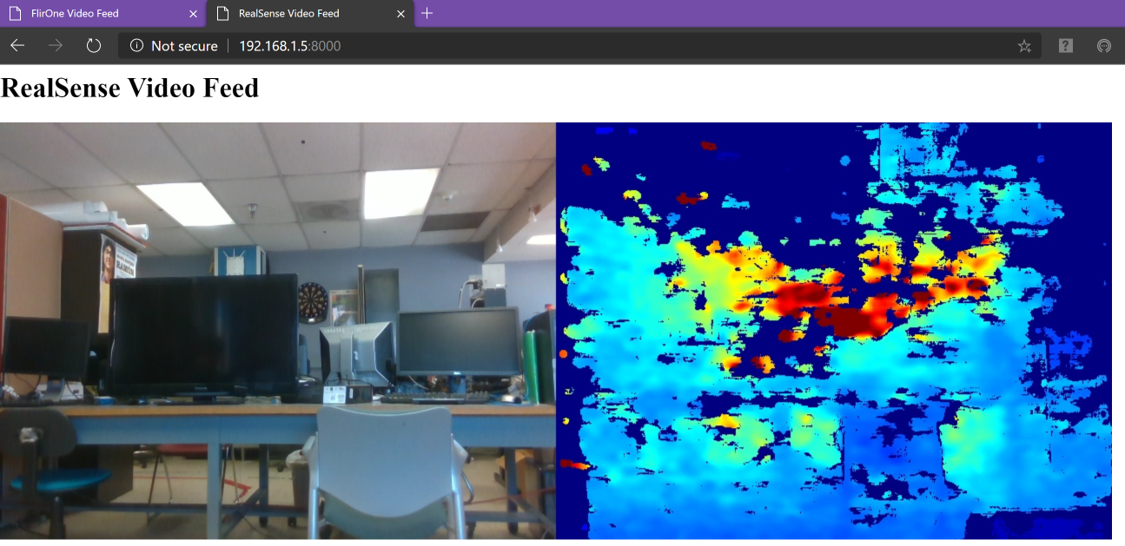Bookmark this page with the star
1125x546 pixels.
click(1024, 46)
